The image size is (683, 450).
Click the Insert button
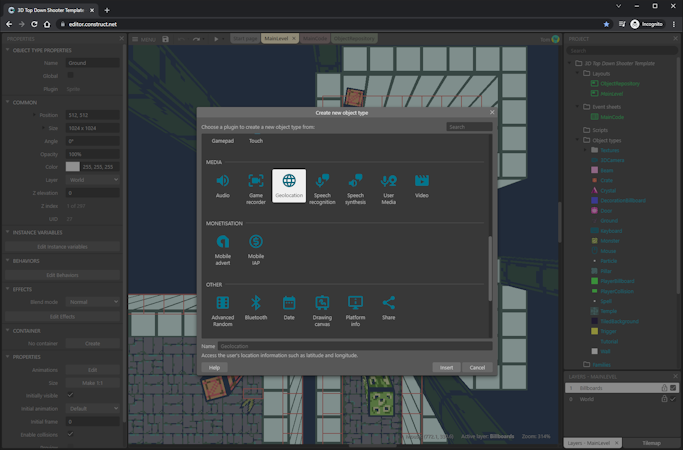pyautogui.click(x=446, y=367)
